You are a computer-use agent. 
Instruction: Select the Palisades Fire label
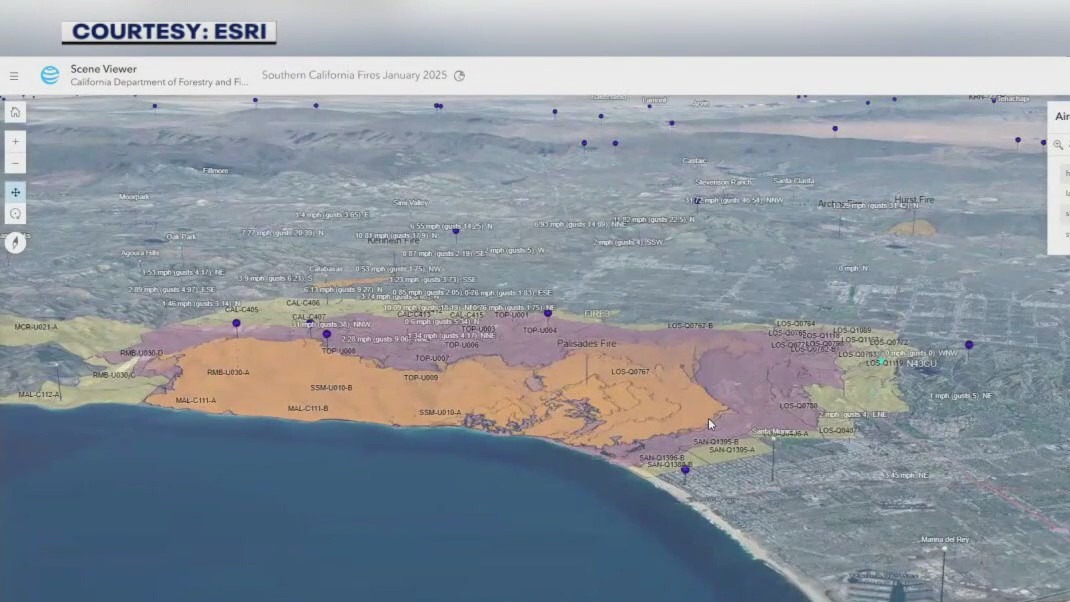(x=588, y=343)
